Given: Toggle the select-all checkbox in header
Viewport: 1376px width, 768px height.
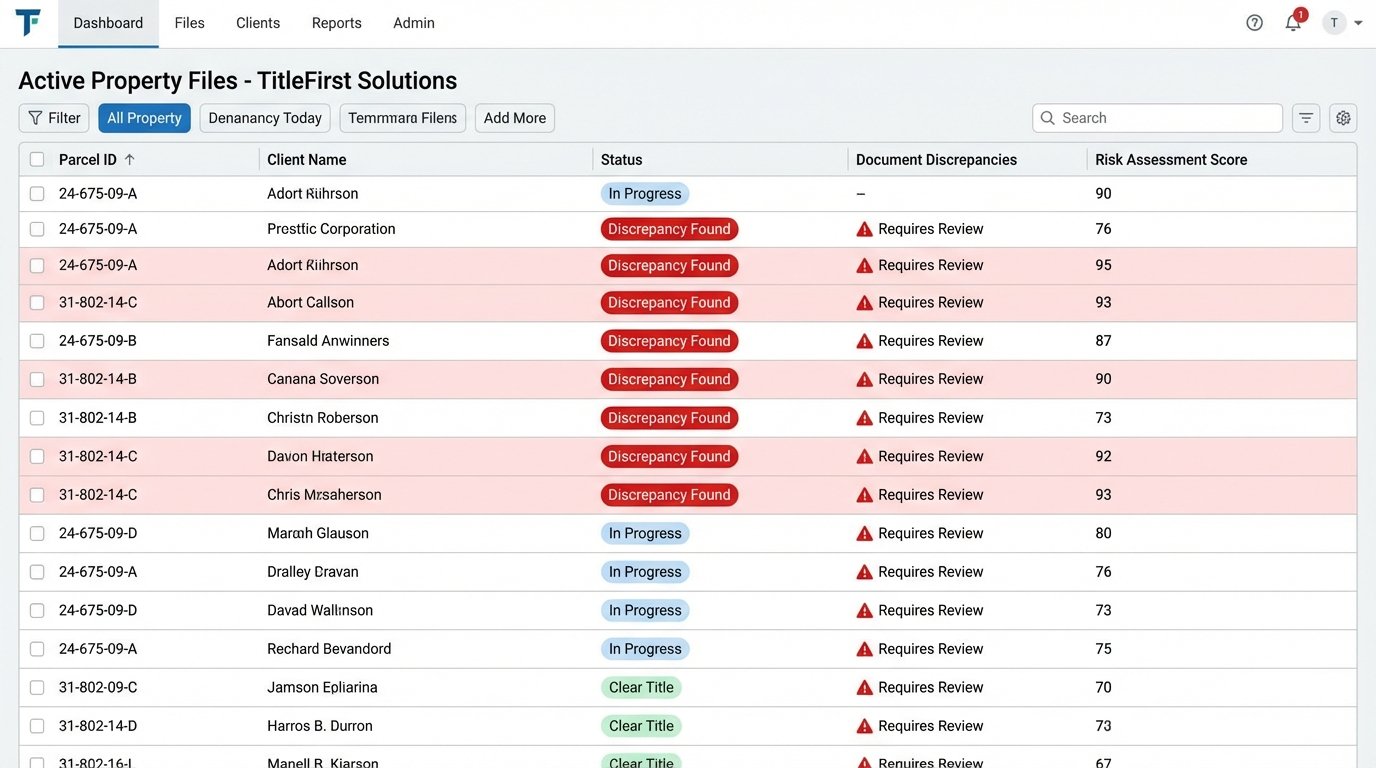Looking at the screenshot, I should point(37,160).
